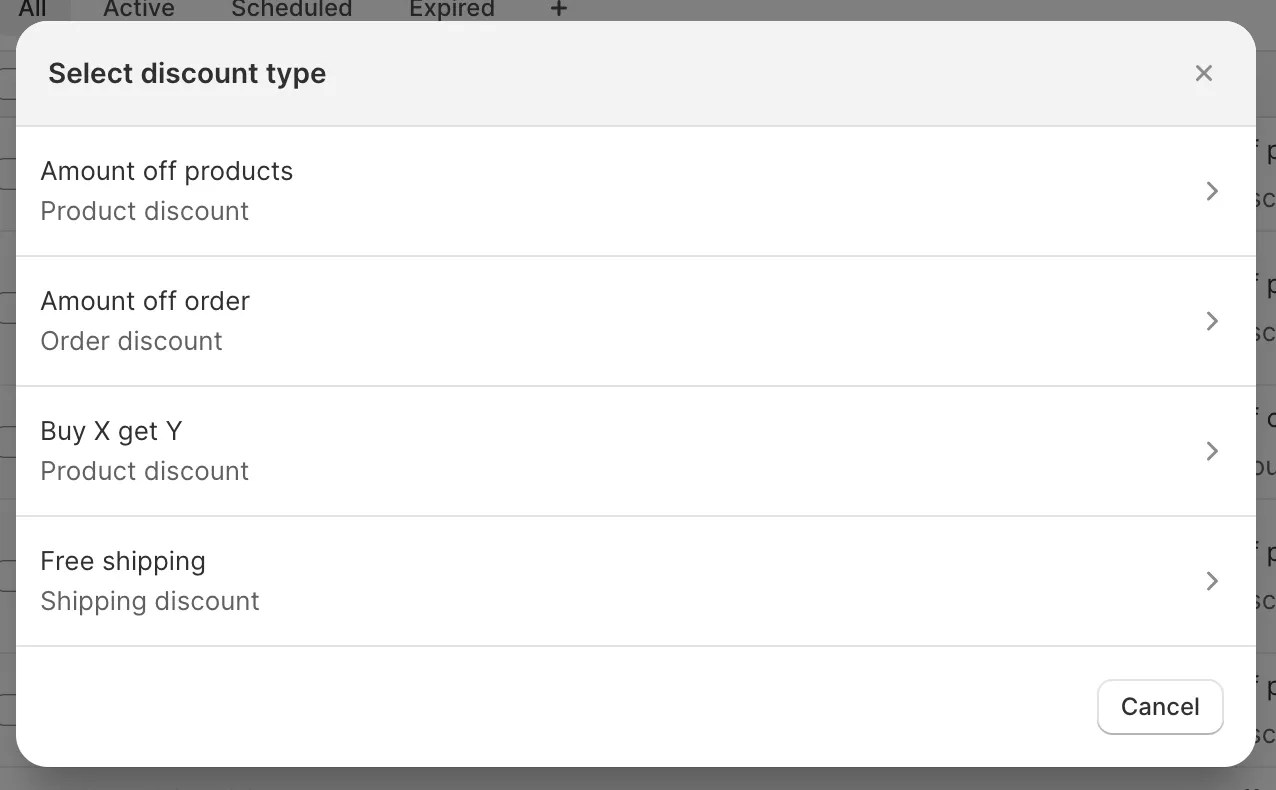
Task: Click Product discount subtitle under Amount off products
Action: (x=144, y=211)
